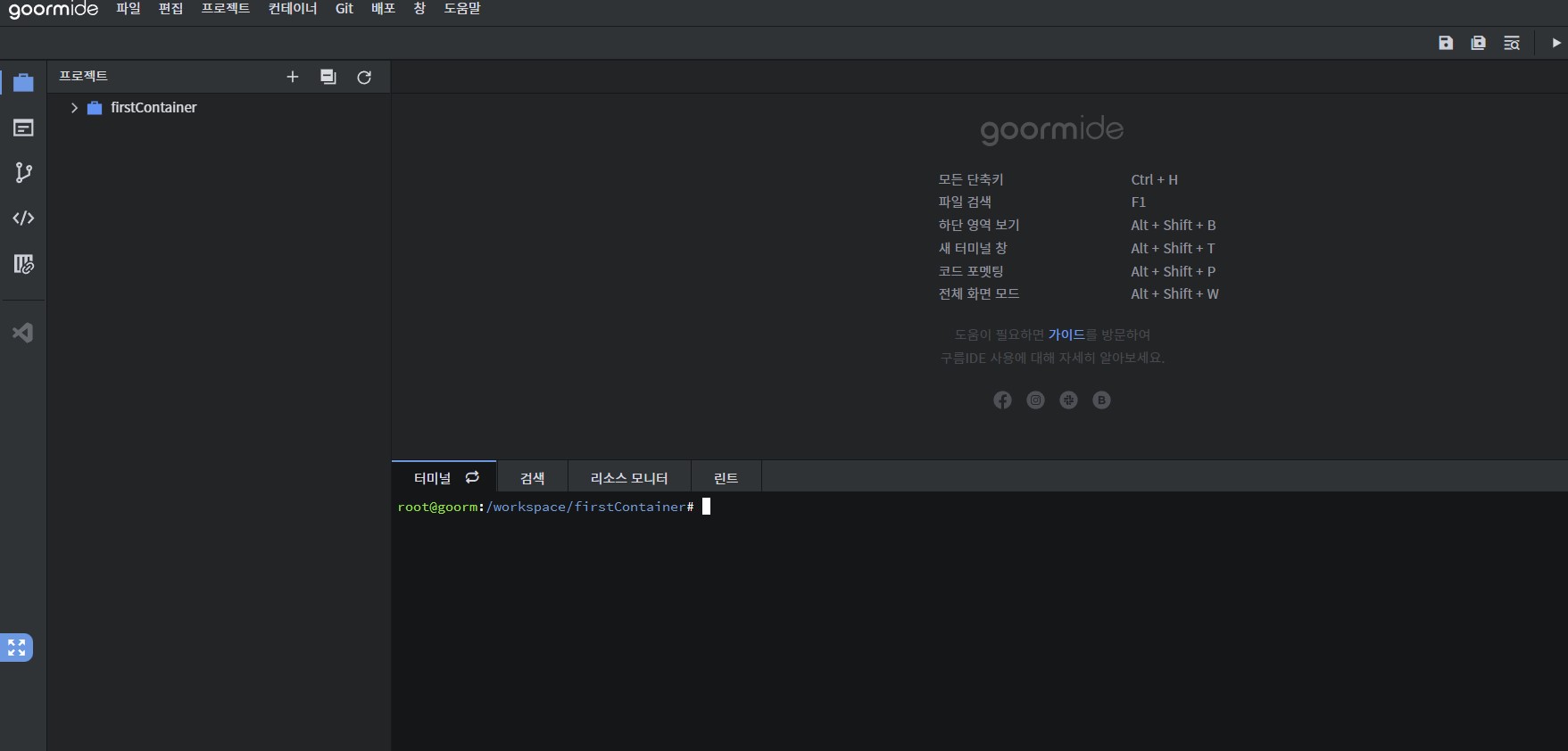1568x751 pixels.
Task: Open the Git branch sidebar icon
Action: [x=23, y=173]
